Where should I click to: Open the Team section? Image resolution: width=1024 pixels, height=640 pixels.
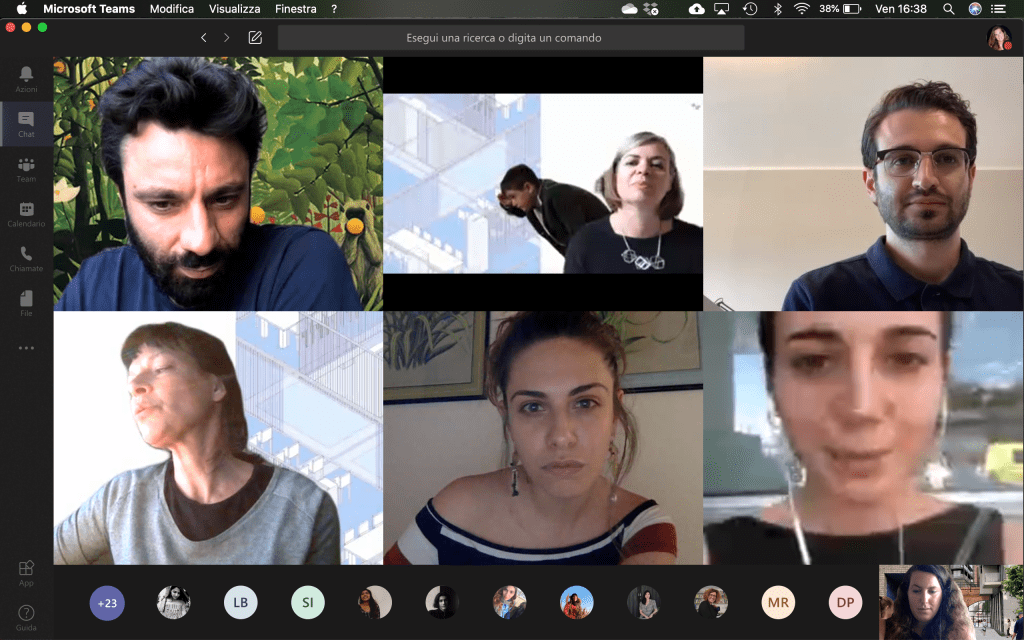(26, 169)
